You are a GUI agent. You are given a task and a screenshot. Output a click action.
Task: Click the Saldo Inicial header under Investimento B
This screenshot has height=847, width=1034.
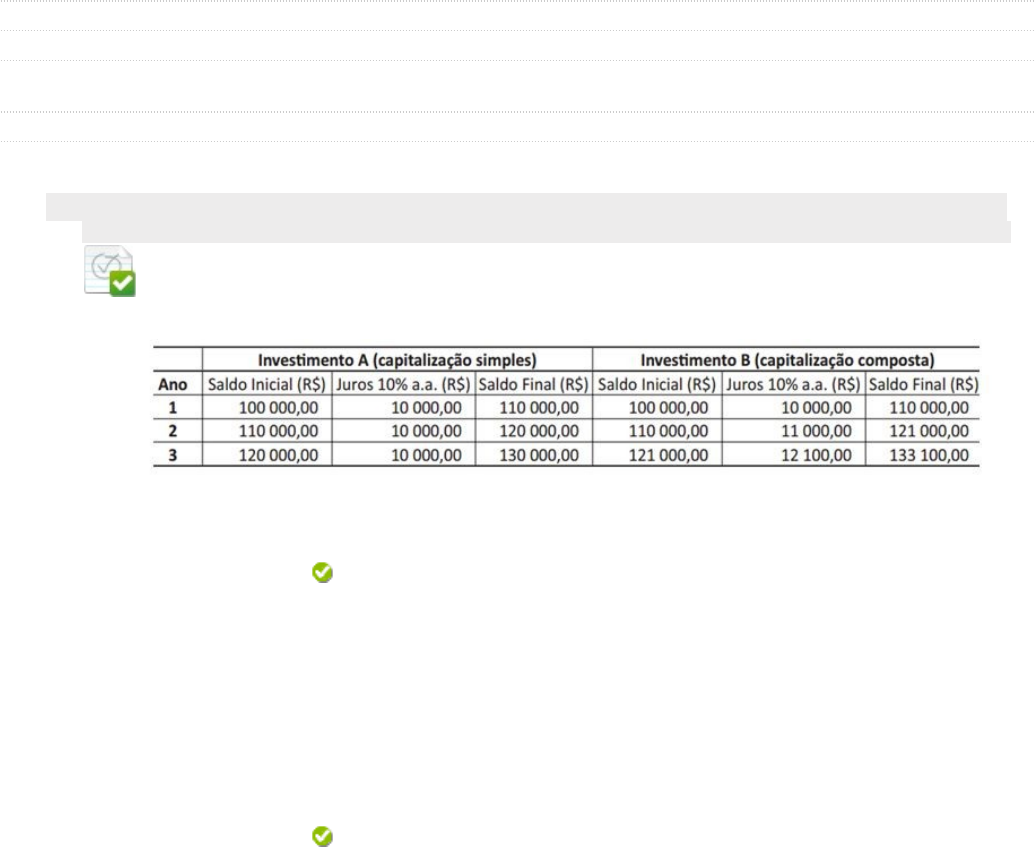pos(657,384)
